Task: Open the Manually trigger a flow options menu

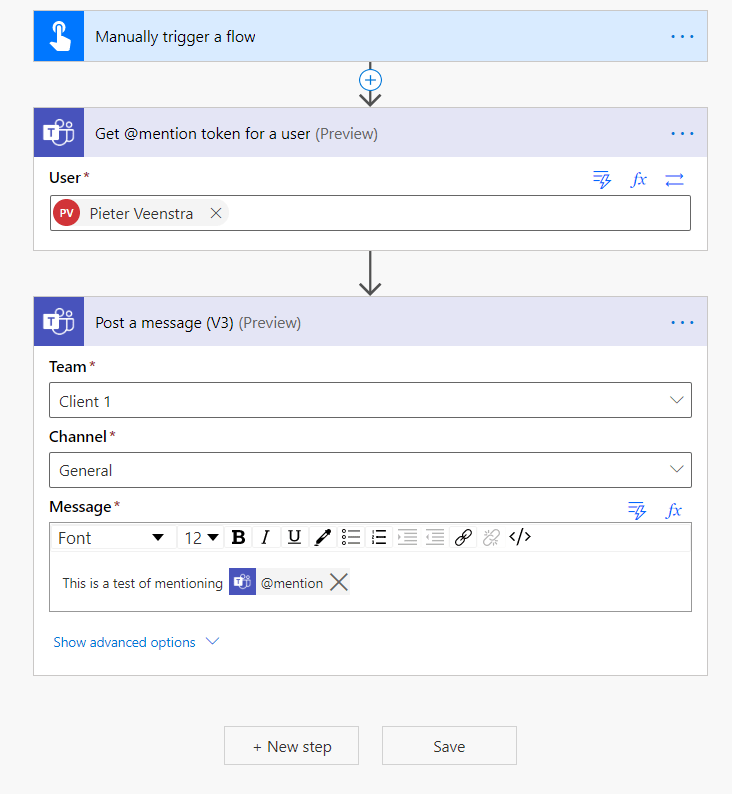Action: point(682,36)
